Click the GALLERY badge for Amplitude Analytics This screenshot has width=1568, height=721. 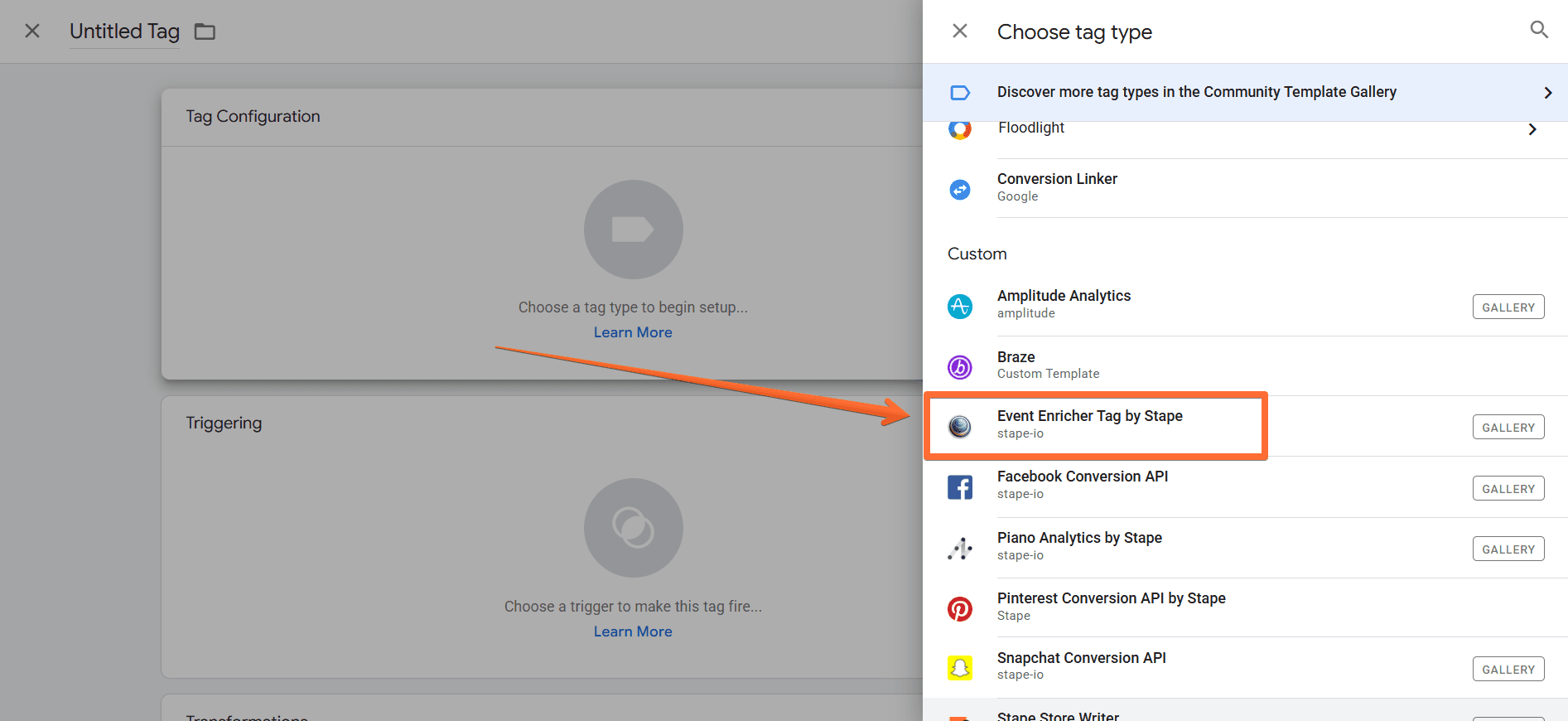point(1508,307)
